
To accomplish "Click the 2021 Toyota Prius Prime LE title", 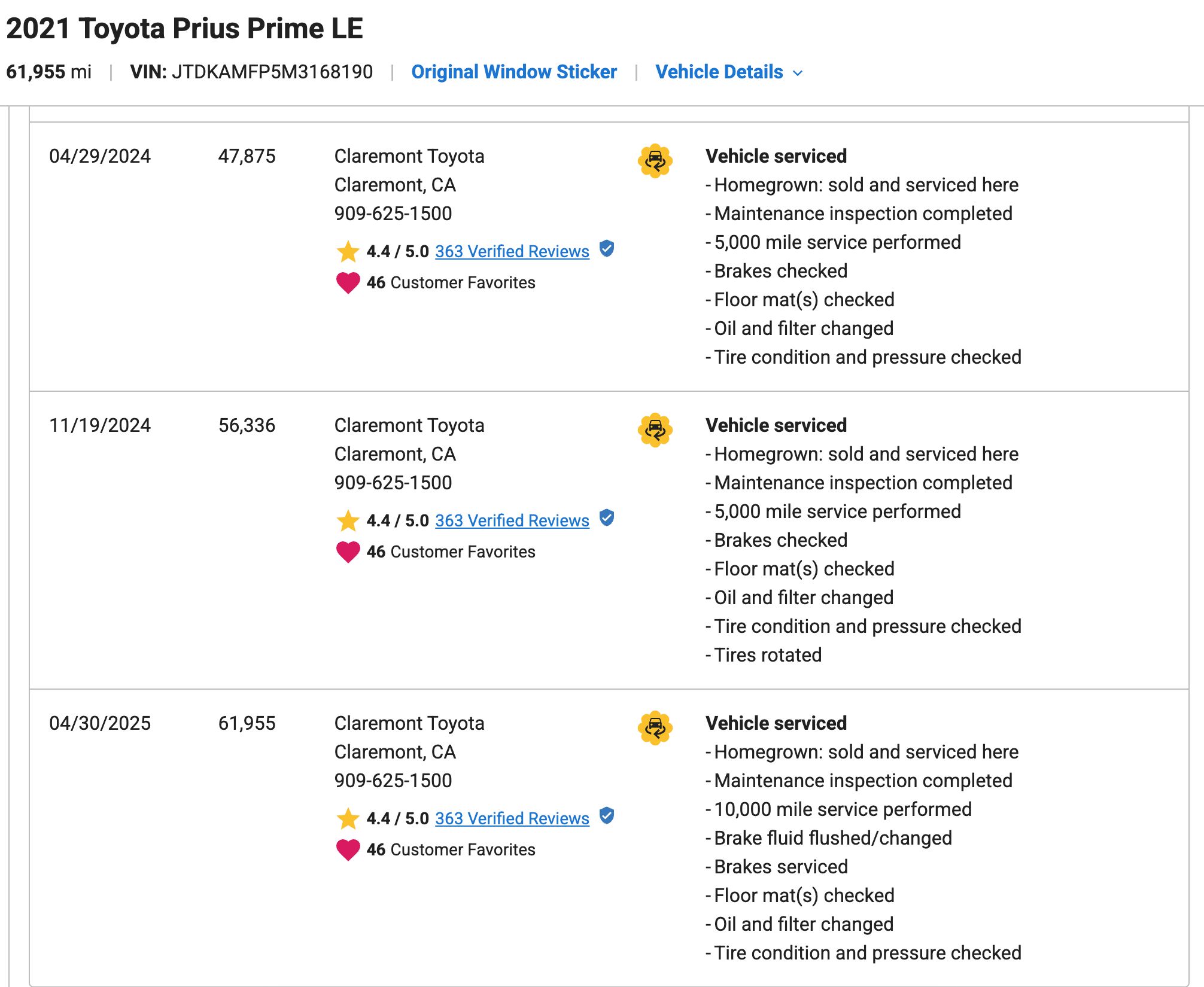I will click(184, 28).
